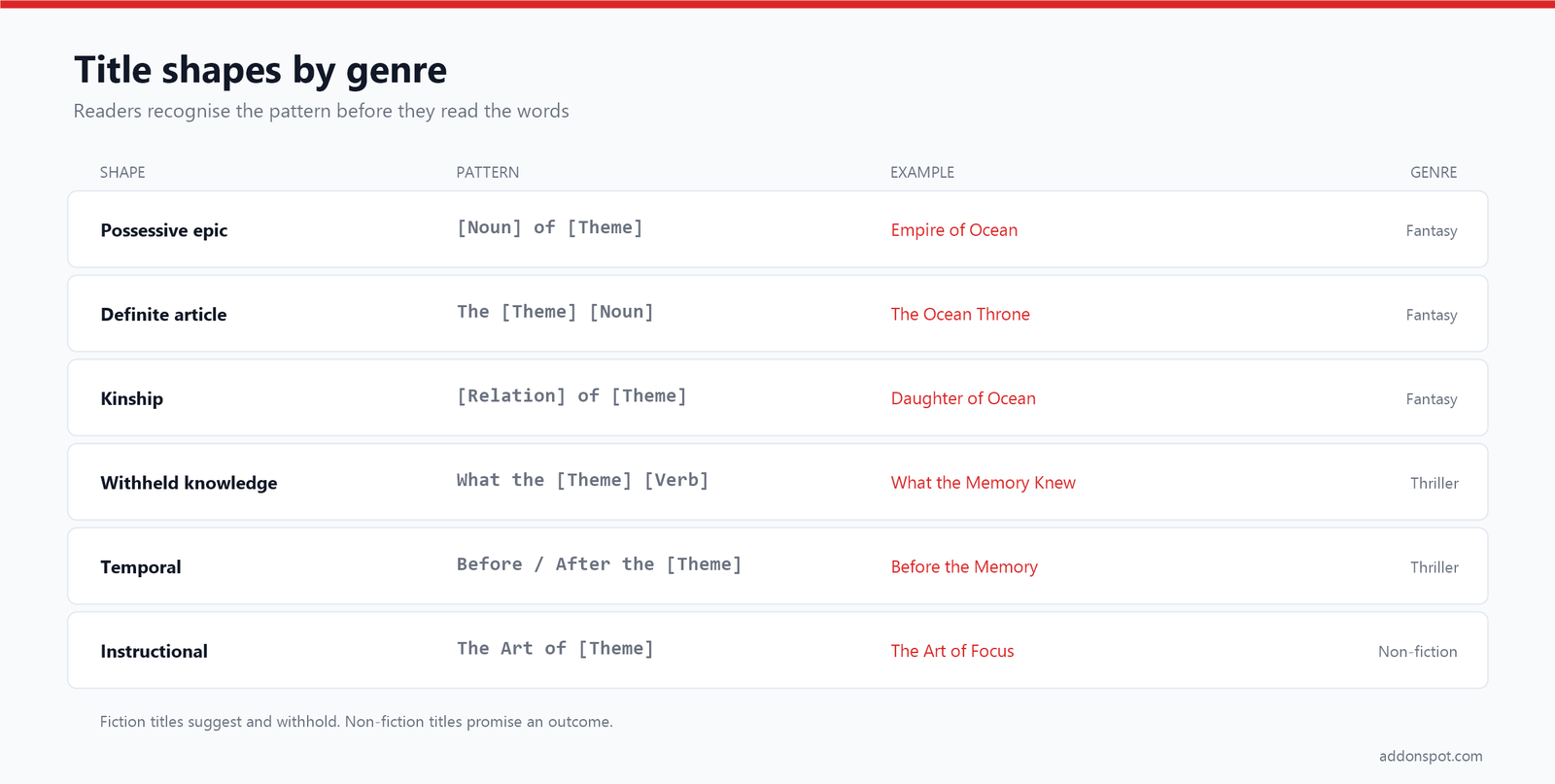Click the SHAPE column header
Viewport: 1555px width, 784px height.
point(122,172)
